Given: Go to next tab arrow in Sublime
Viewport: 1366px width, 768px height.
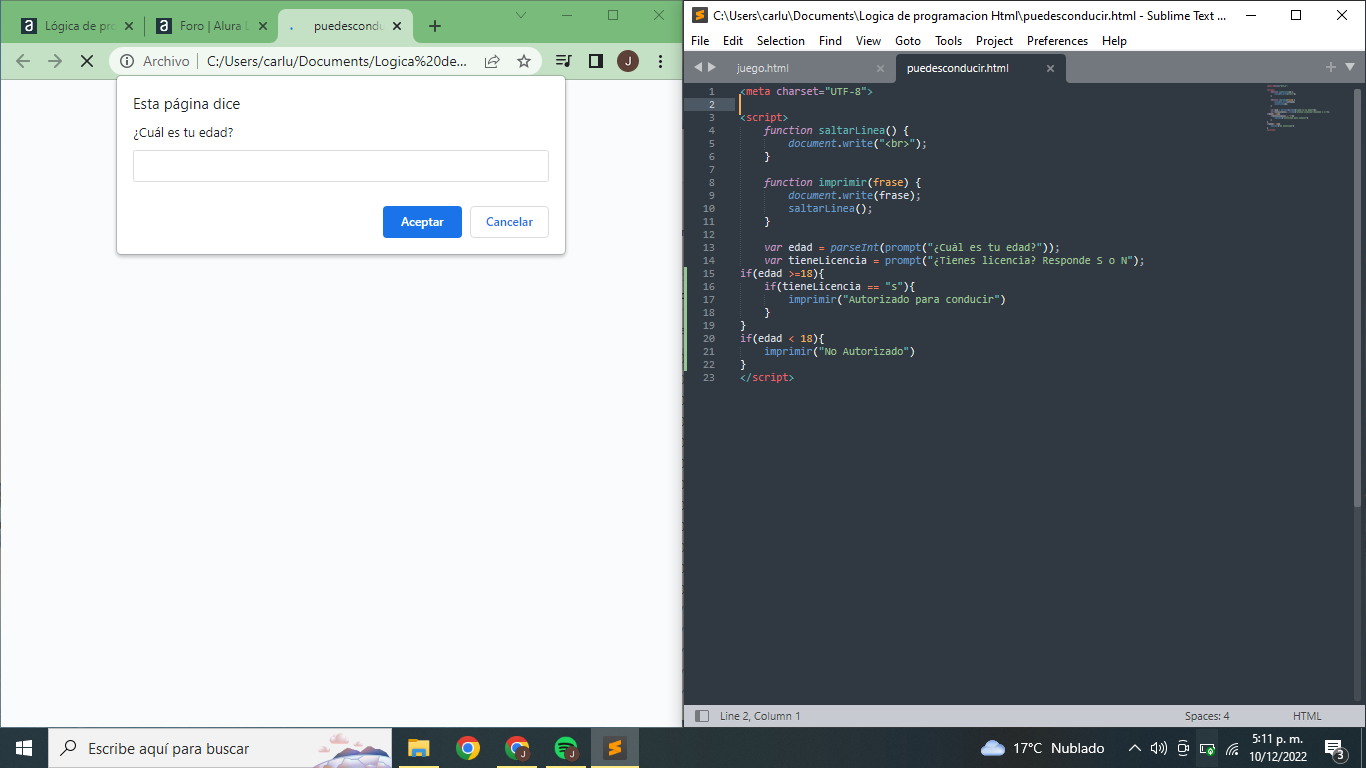Looking at the screenshot, I should pyautogui.click(x=712, y=67).
